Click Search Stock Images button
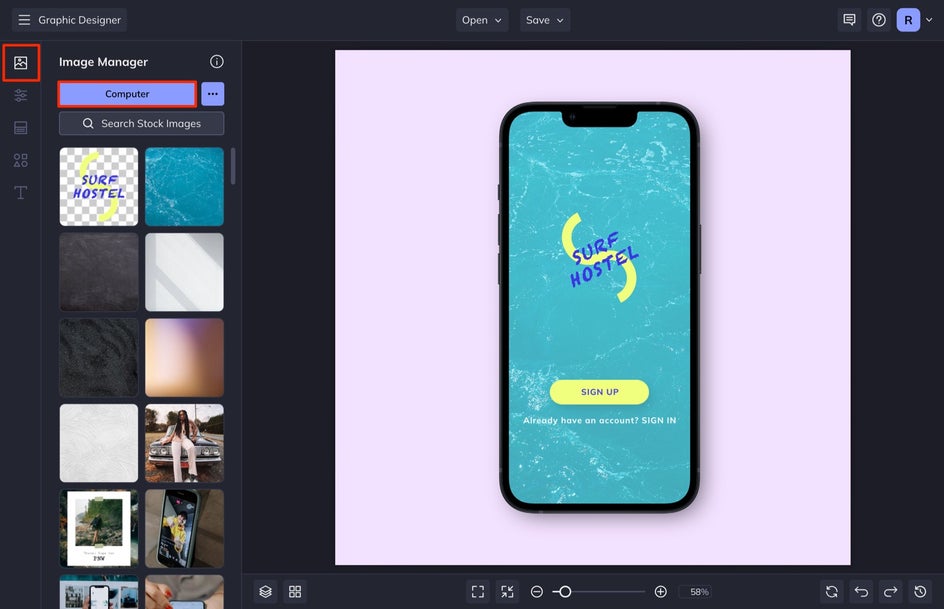This screenshot has height=609, width=944. pos(141,124)
